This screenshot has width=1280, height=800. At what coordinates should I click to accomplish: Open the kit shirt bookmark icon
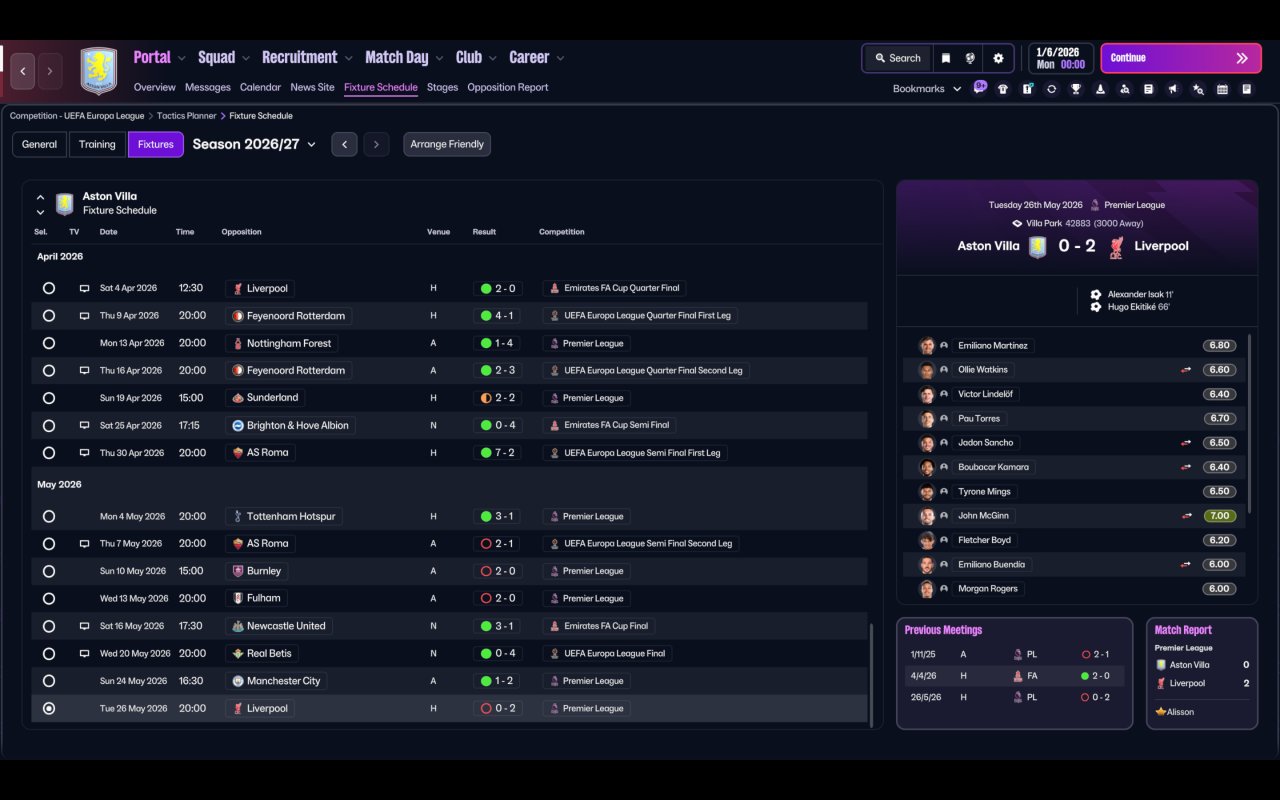coord(1003,89)
